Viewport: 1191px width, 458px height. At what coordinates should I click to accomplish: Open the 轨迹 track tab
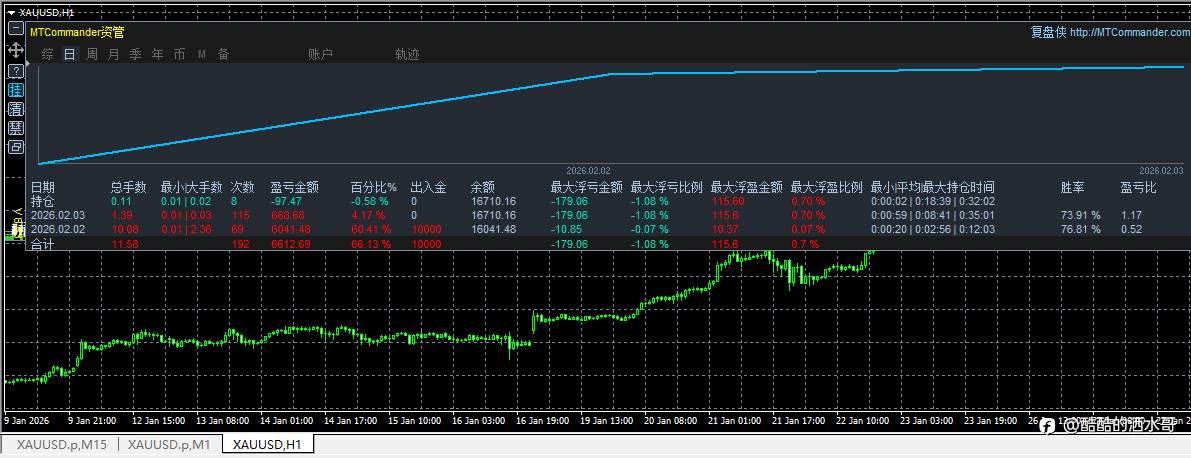click(407, 54)
